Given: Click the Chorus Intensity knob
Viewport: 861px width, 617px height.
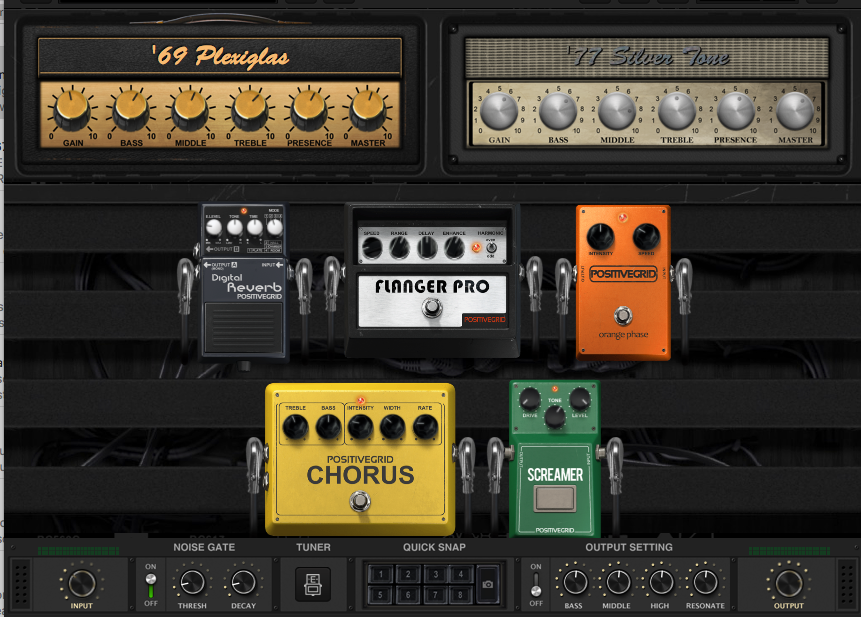Looking at the screenshot, I should tap(360, 427).
